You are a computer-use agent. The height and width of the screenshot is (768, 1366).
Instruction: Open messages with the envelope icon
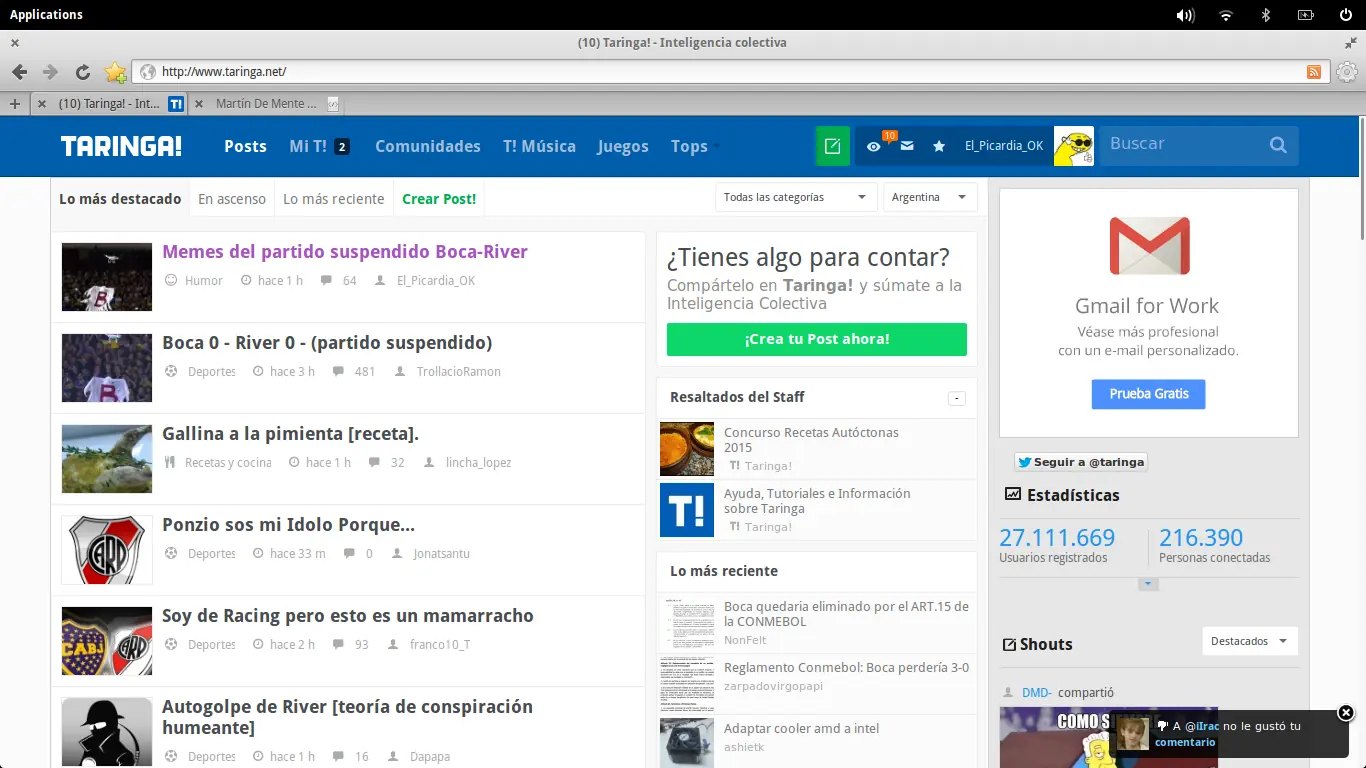[906, 146]
